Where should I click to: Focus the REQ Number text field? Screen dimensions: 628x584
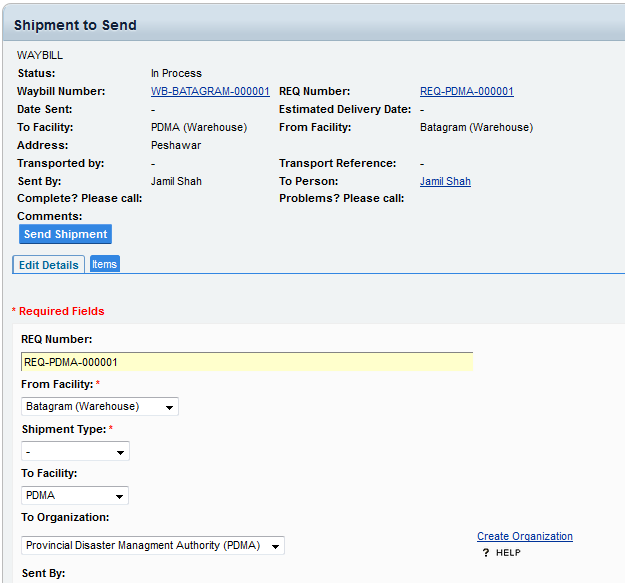click(x=246, y=362)
